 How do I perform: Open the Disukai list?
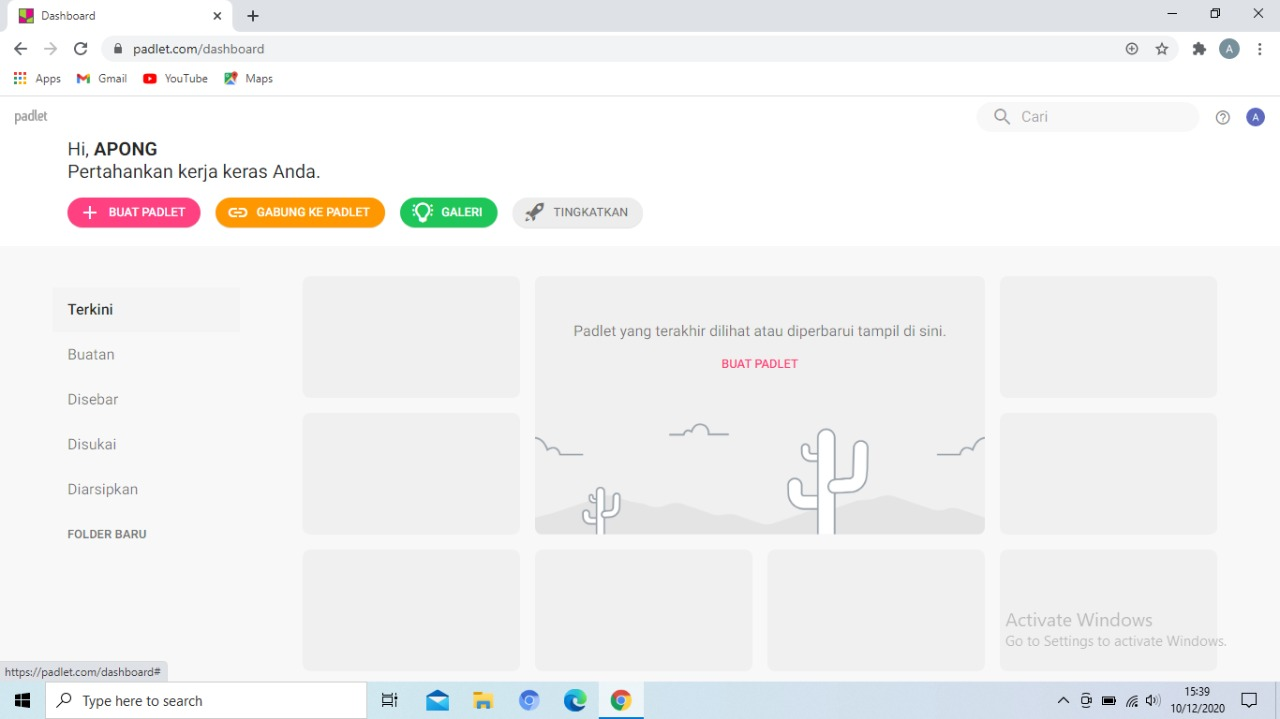tap(92, 444)
